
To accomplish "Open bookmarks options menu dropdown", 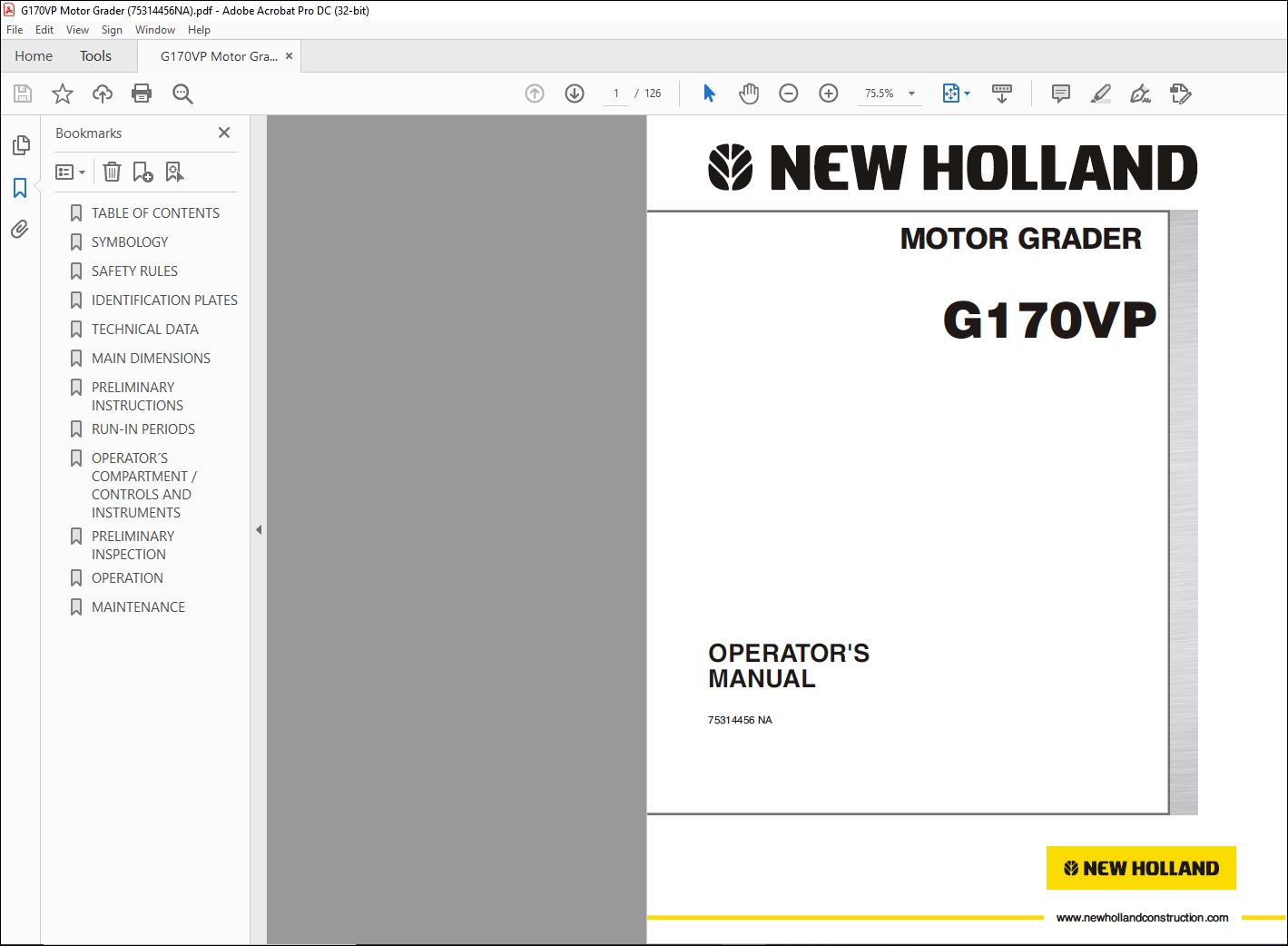I will pyautogui.click(x=70, y=172).
